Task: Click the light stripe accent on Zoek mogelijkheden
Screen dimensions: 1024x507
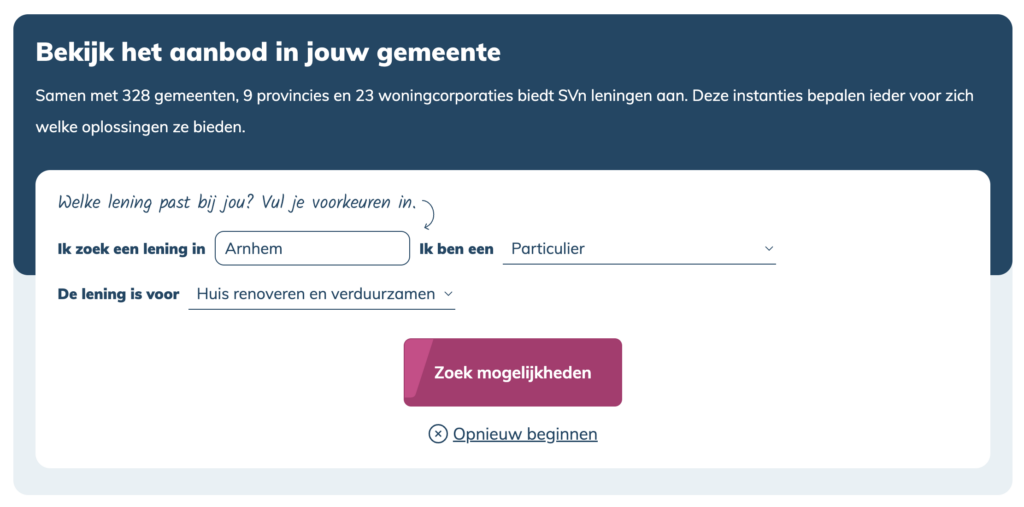Action: 418,368
